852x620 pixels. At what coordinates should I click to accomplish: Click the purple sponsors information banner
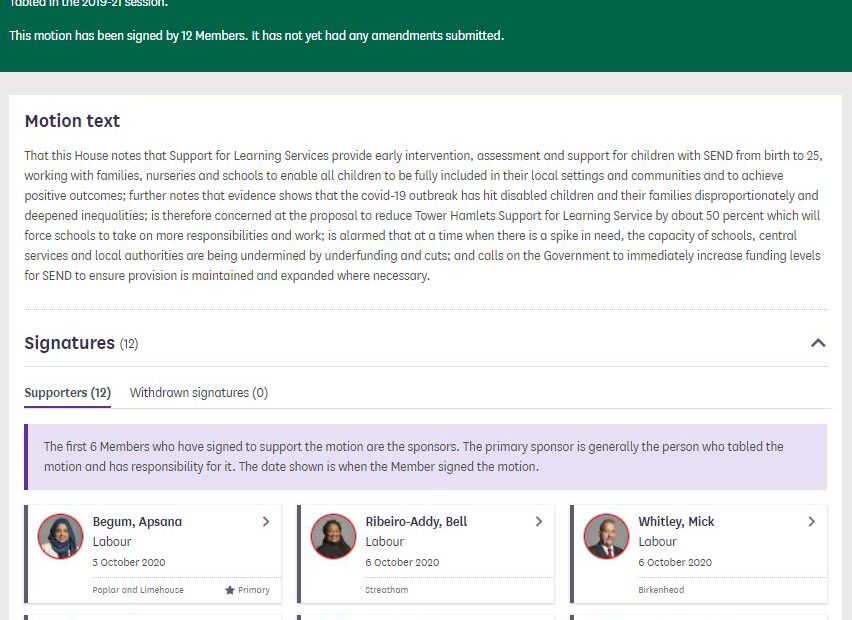pyautogui.click(x=426, y=457)
